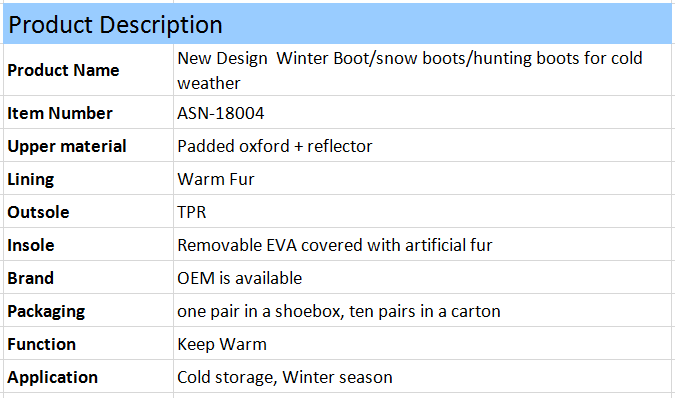Select the Removable EVA covered cell

coord(422,245)
